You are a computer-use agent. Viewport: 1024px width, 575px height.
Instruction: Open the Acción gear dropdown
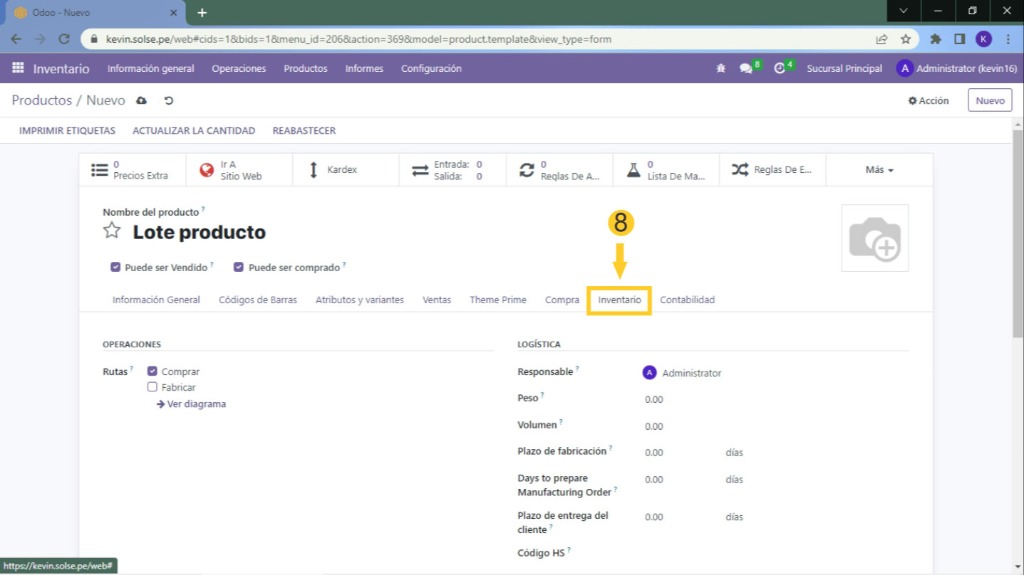tap(928, 101)
